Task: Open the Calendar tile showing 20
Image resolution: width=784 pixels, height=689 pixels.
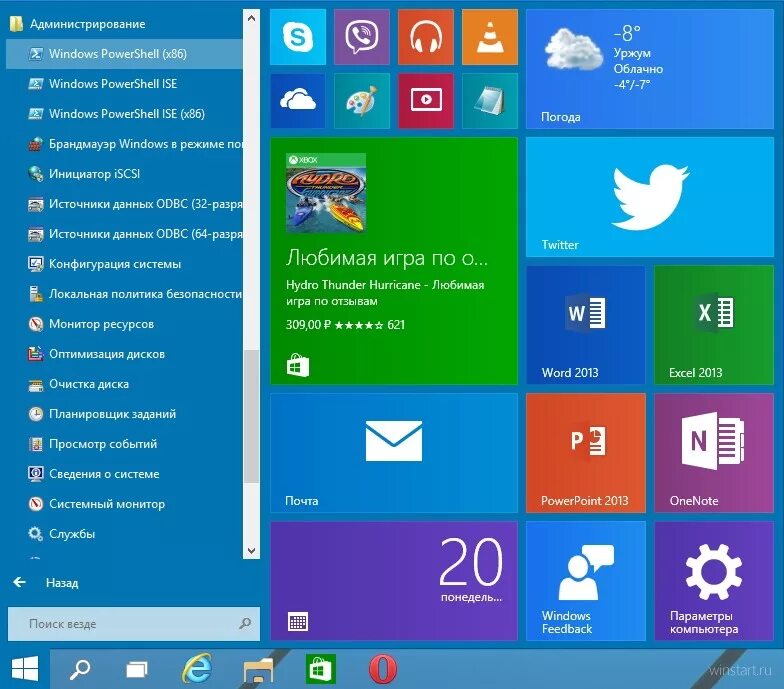Action: tap(394, 581)
